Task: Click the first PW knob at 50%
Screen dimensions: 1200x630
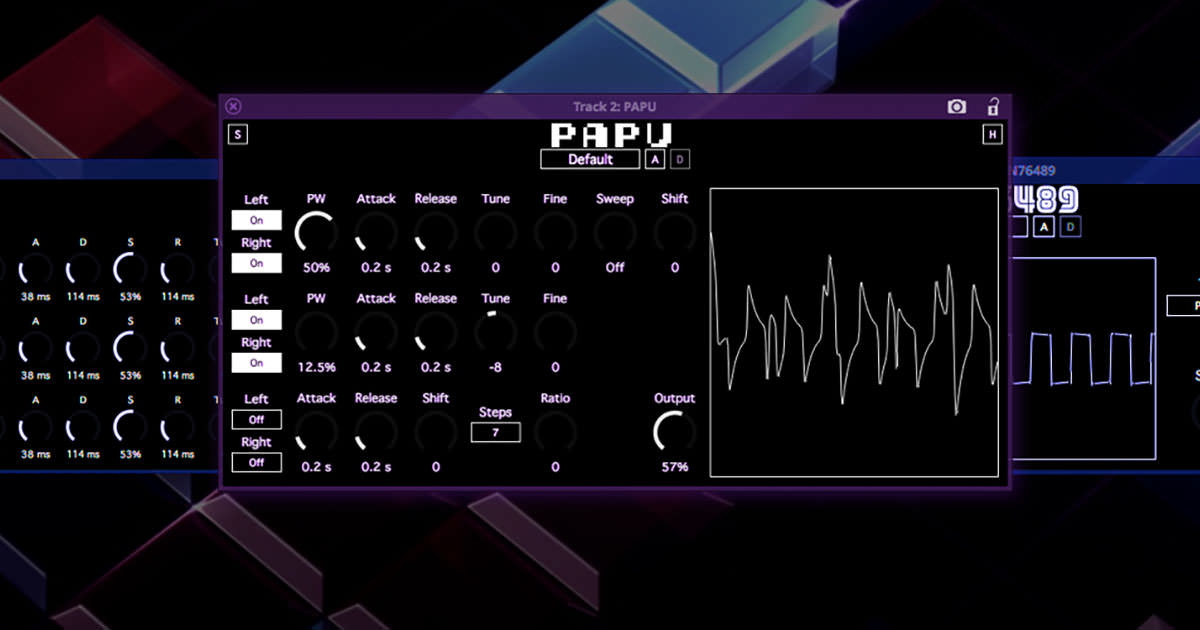Action: [x=316, y=233]
